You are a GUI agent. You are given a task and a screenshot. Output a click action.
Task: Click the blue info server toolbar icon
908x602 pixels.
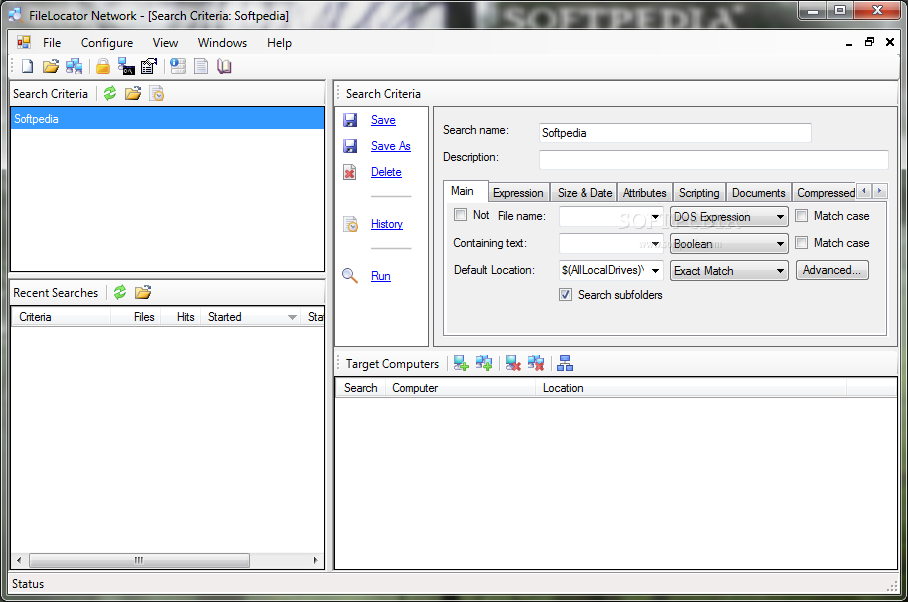tap(178, 67)
